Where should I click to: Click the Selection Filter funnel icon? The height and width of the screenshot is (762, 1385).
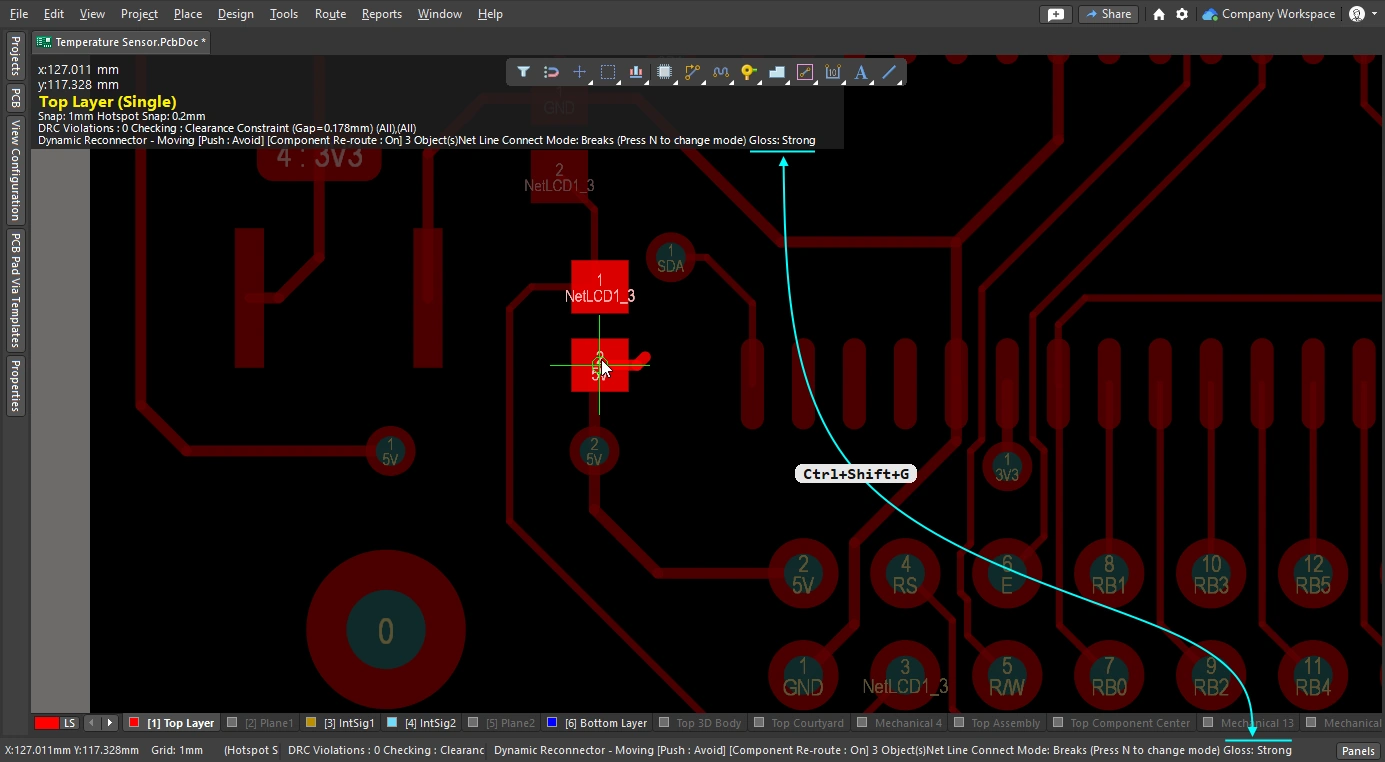point(523,72)
